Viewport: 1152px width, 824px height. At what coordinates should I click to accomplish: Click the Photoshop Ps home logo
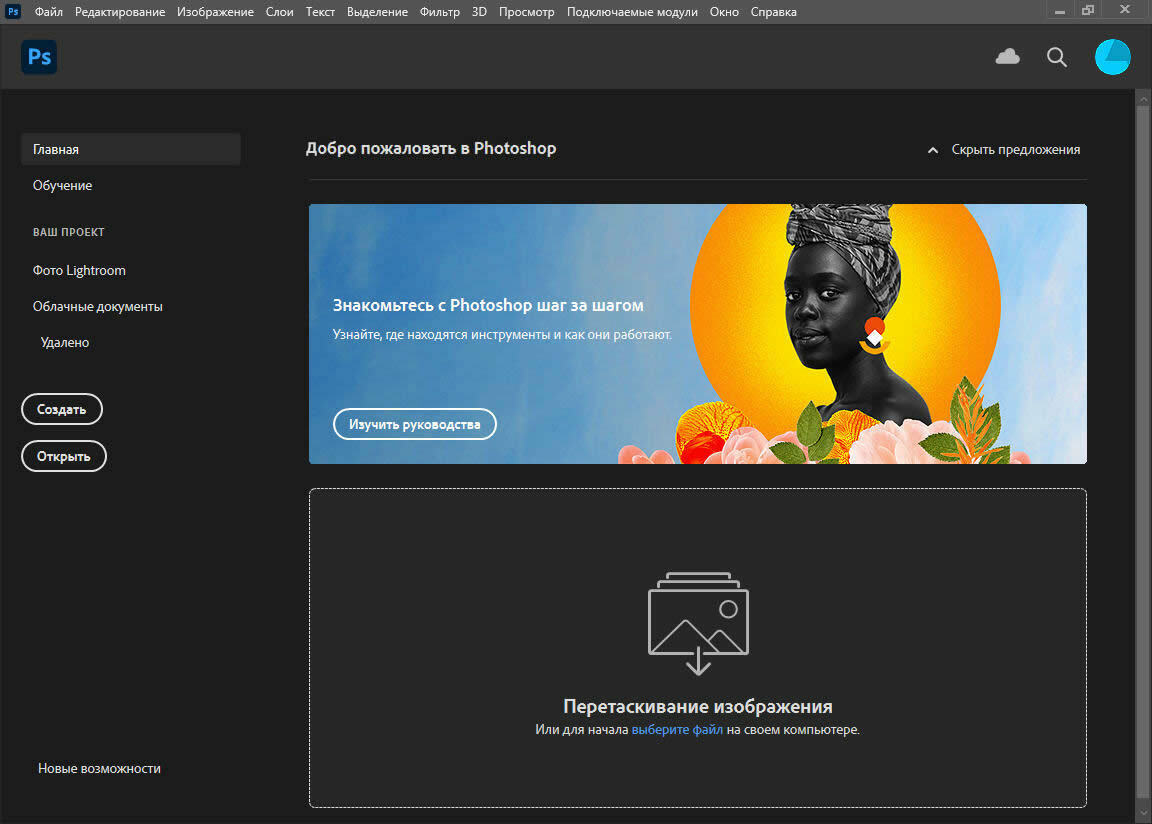click(x=39, y=57)
